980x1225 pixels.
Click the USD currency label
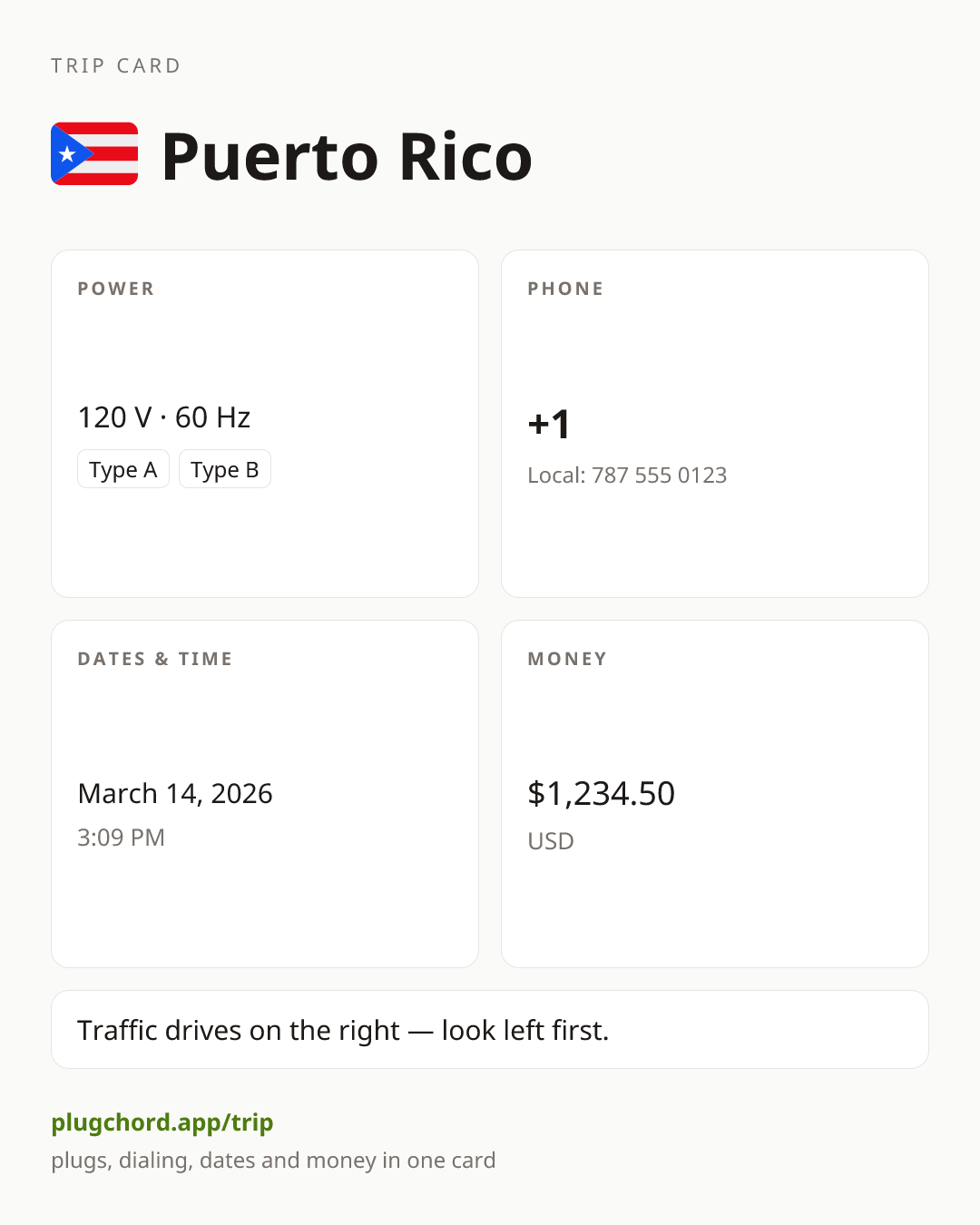click(551, 841)
